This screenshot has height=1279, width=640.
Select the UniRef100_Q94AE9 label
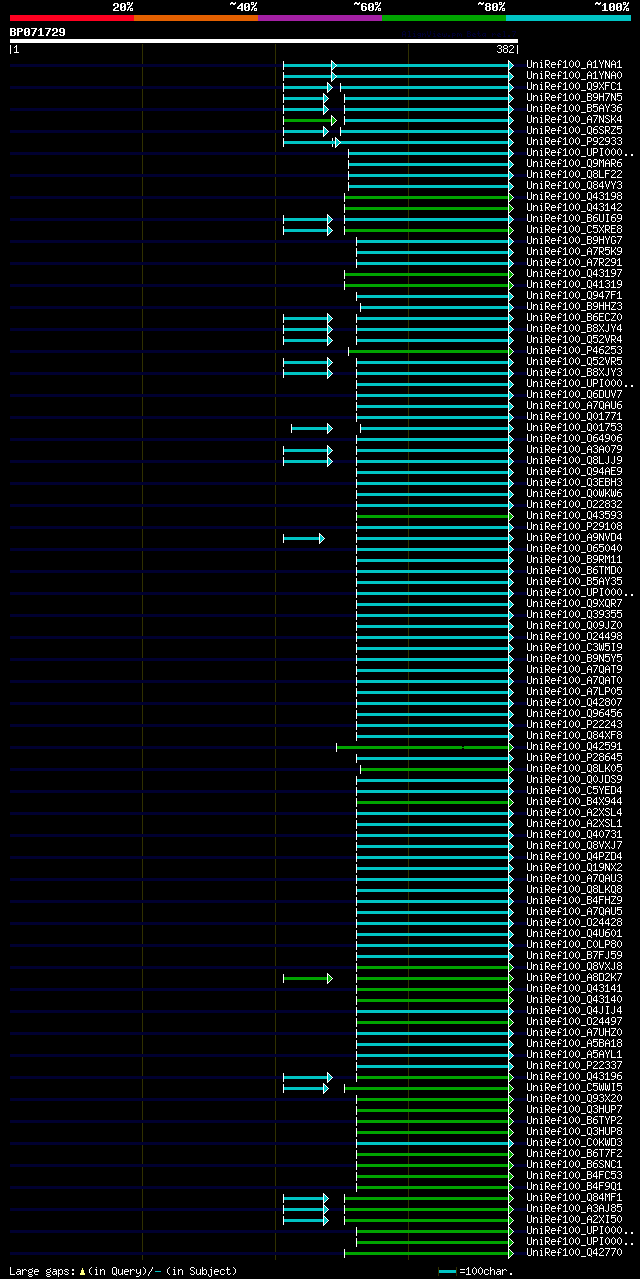[x=574, y=471]
